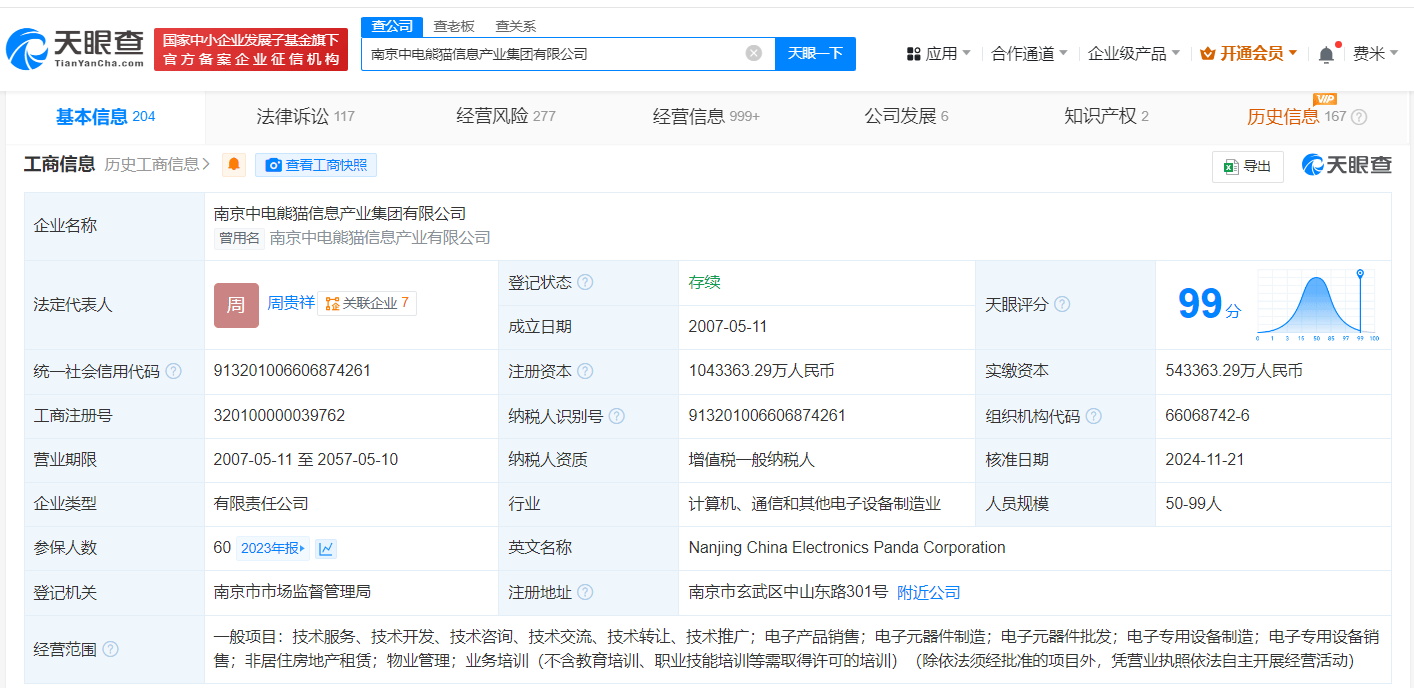Click the camera icon in 查看工商快照
The height and width of the screenshot is (688, 1414).
pyautogui.click(x=272, y=165)
